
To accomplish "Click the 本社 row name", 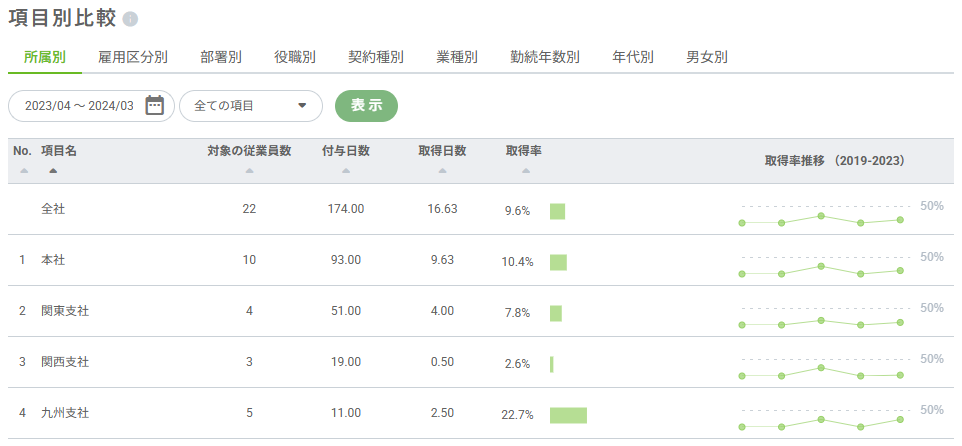I will (x=53, y=260).
